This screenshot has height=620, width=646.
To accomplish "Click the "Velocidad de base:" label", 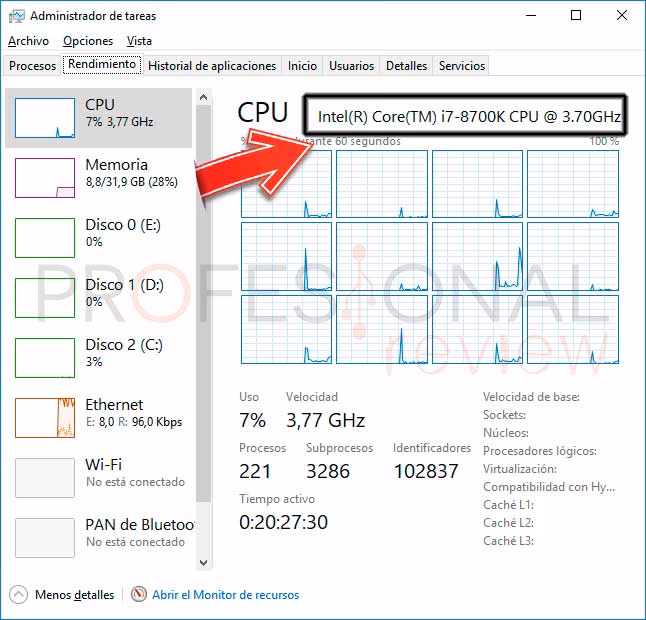I will tap(531, 397).
